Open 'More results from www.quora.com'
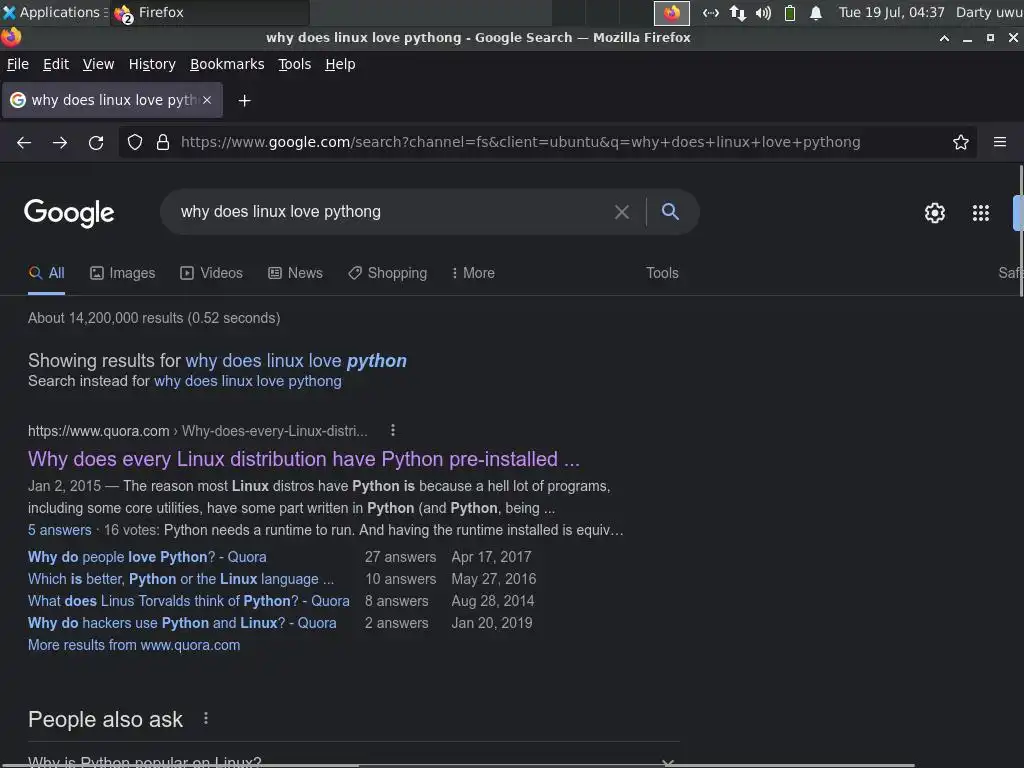Viewport: 1024px width, 768px height. tap(134, 645)
